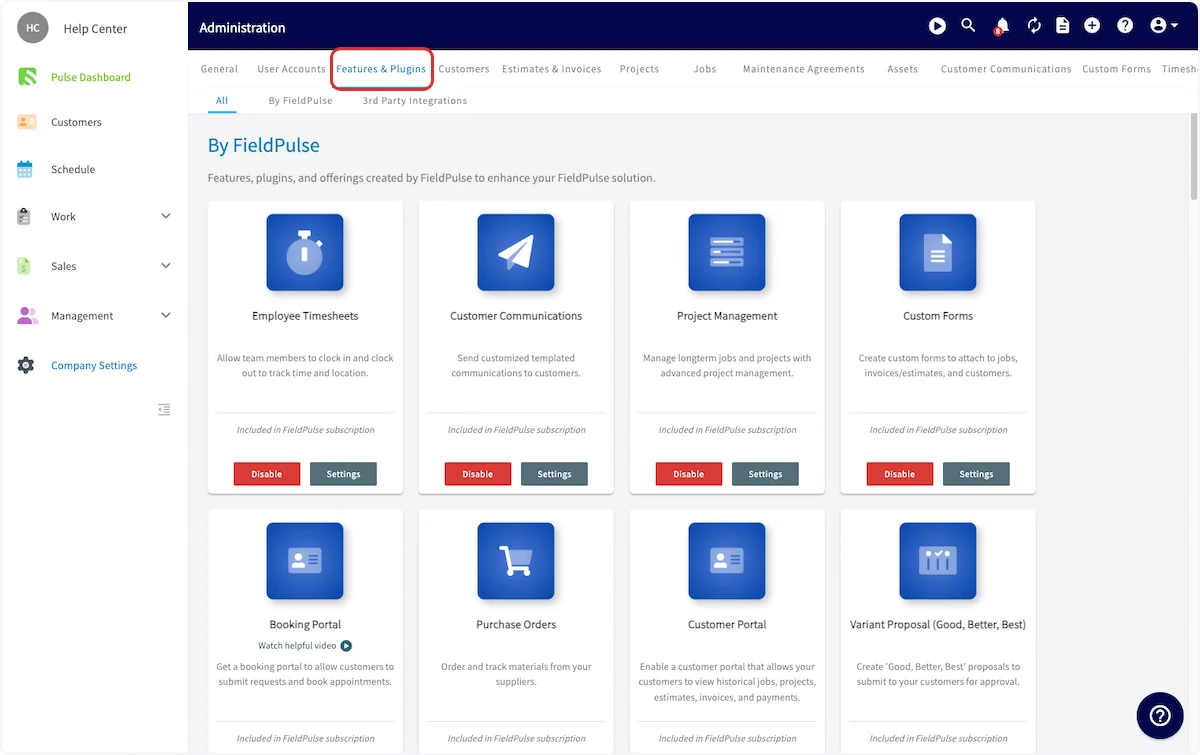The width and height of the screenshot is (1200, 755).
Task: Open Employee Timesheets Settings
Action: click(x=343, y=474)
